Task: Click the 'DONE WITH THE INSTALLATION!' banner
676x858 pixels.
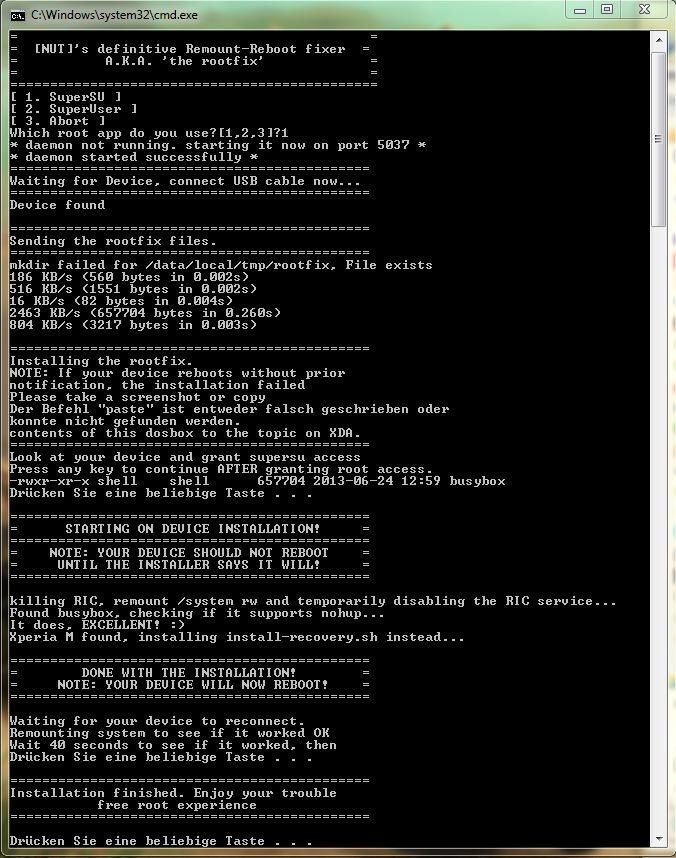Action: pyautogui.click(x=189, y=673)
